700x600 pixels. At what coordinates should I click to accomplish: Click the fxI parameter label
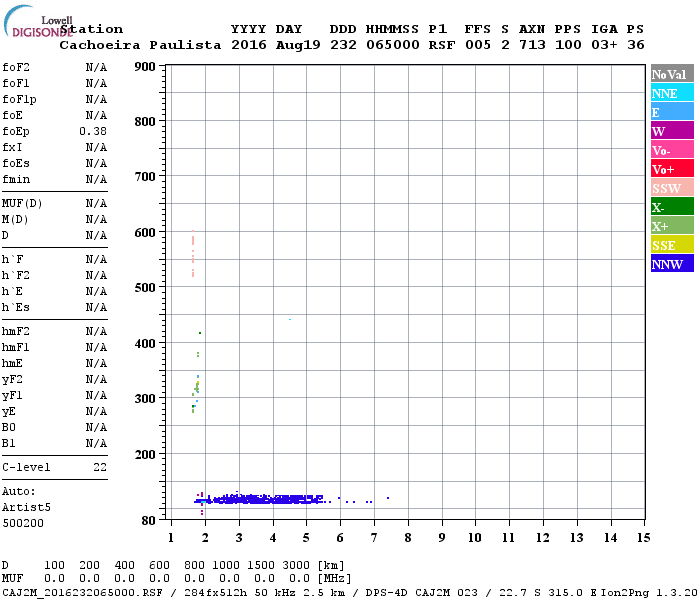pos(12,147)
